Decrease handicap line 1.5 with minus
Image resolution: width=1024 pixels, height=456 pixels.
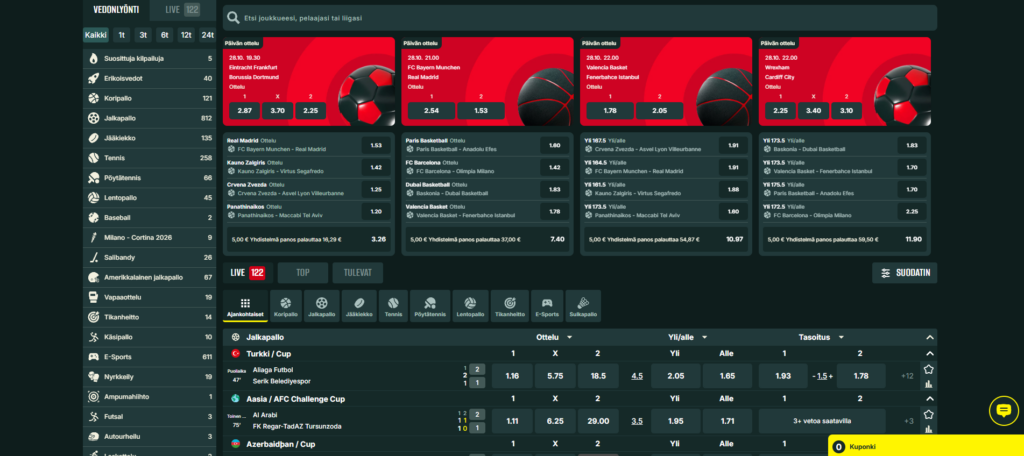pos(814,376)
